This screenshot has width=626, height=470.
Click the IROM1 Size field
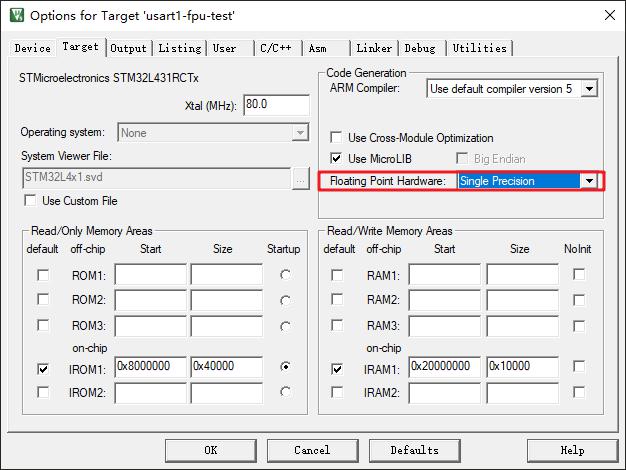pos(227,367)
